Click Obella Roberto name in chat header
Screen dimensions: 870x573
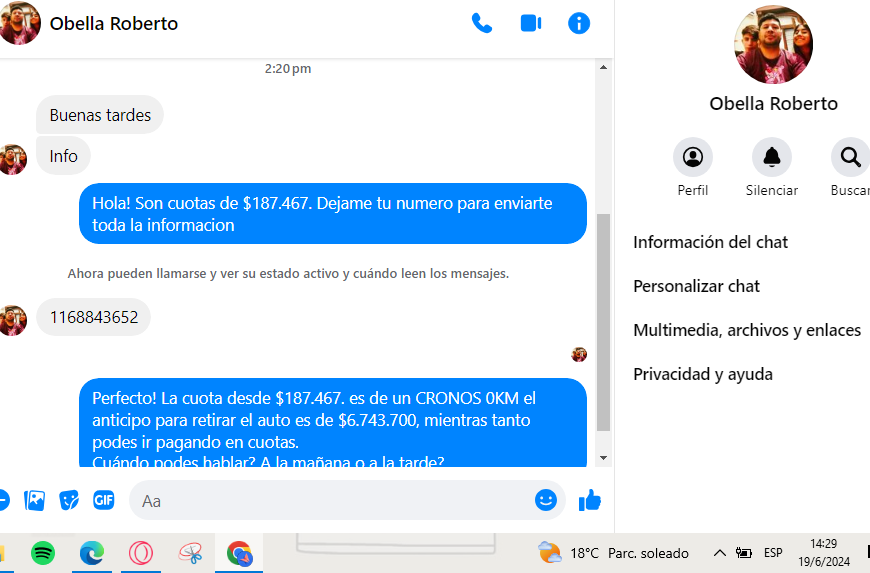pyautogui.click(x=114, y=24)
